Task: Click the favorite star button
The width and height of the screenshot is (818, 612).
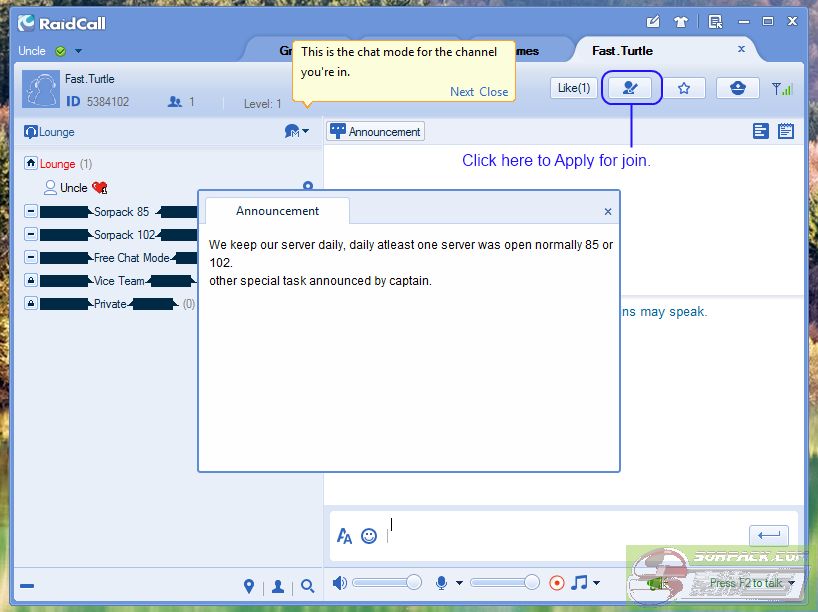Action: pyautogui.click(x=684, y=88)
